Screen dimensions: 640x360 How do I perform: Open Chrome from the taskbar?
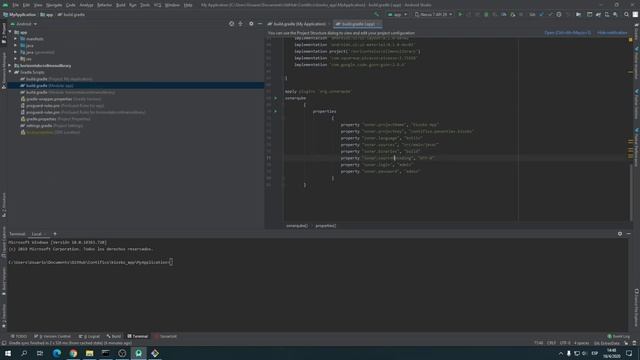pos(73,353)
